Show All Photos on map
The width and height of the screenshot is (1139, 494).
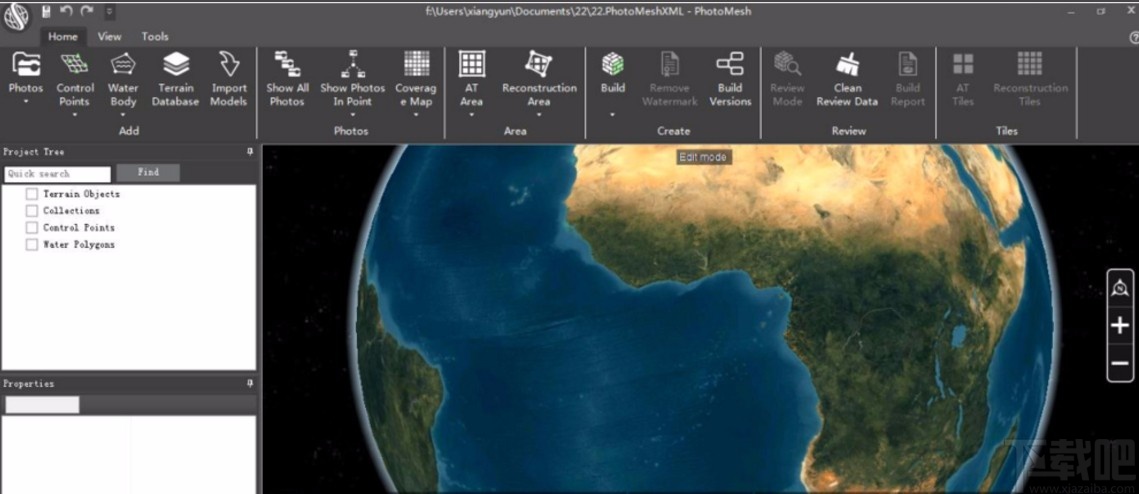(287, 78)
